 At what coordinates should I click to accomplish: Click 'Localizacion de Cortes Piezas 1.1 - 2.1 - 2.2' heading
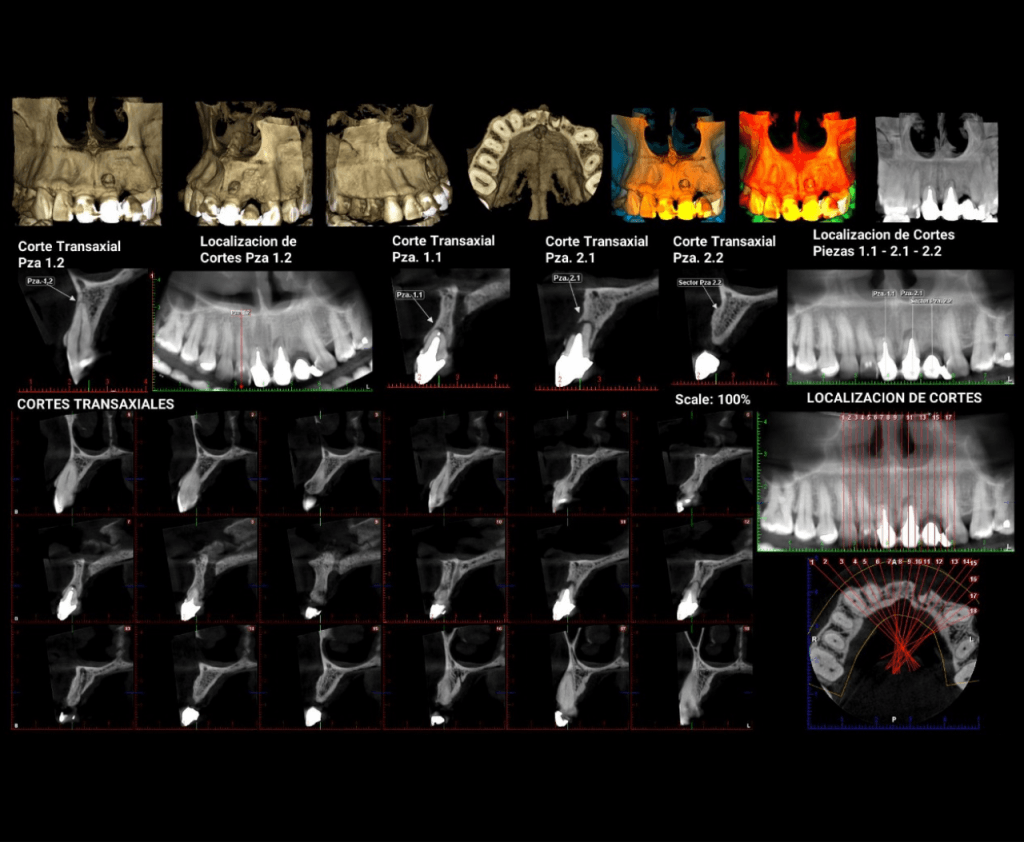coord(884,243)
